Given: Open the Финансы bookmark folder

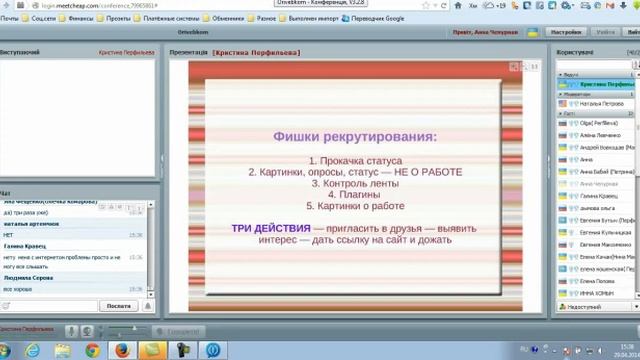Looking at the screenshot, I should [x=76, y=18].
